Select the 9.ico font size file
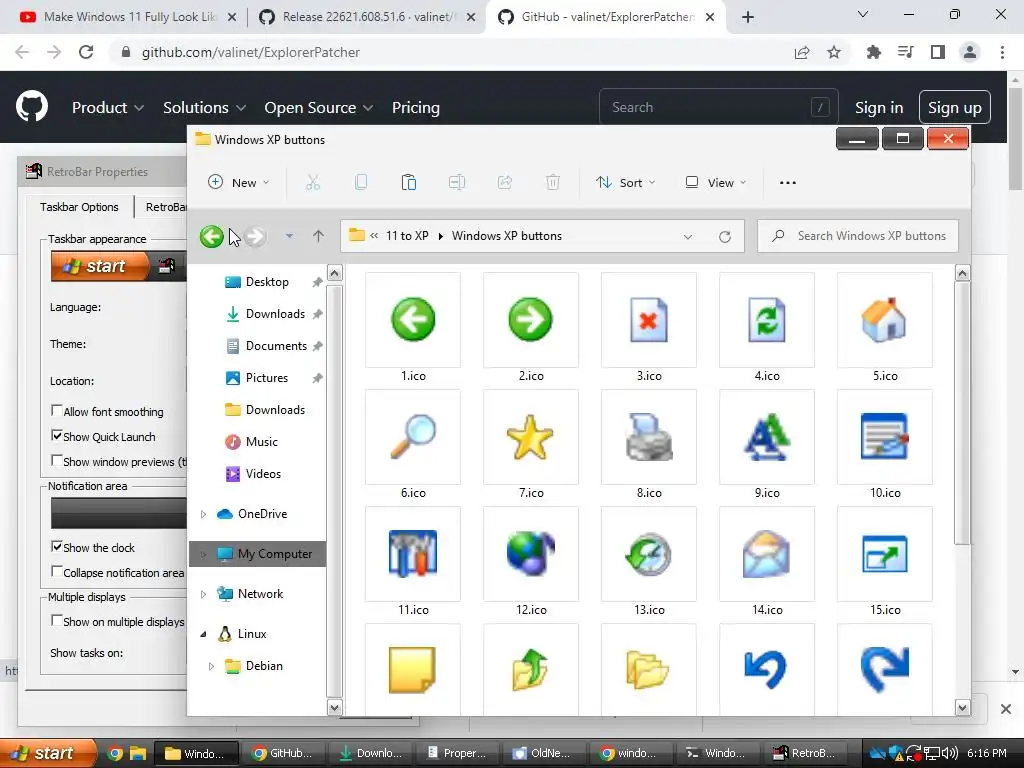The height and width of the screenshot is (768, 1024). 767,445
